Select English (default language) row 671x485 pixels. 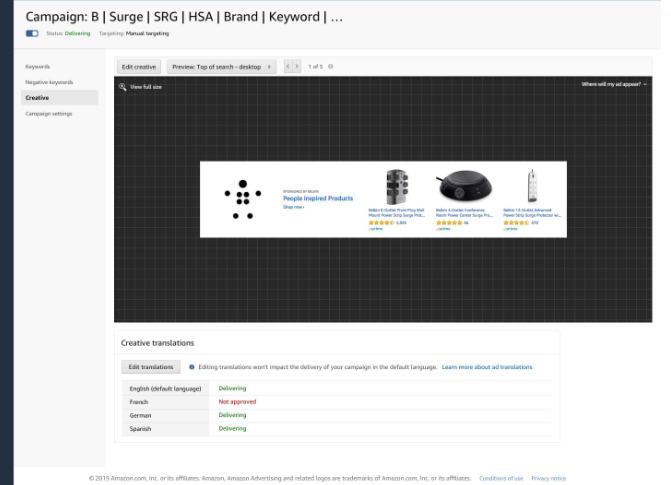(337, 388)
